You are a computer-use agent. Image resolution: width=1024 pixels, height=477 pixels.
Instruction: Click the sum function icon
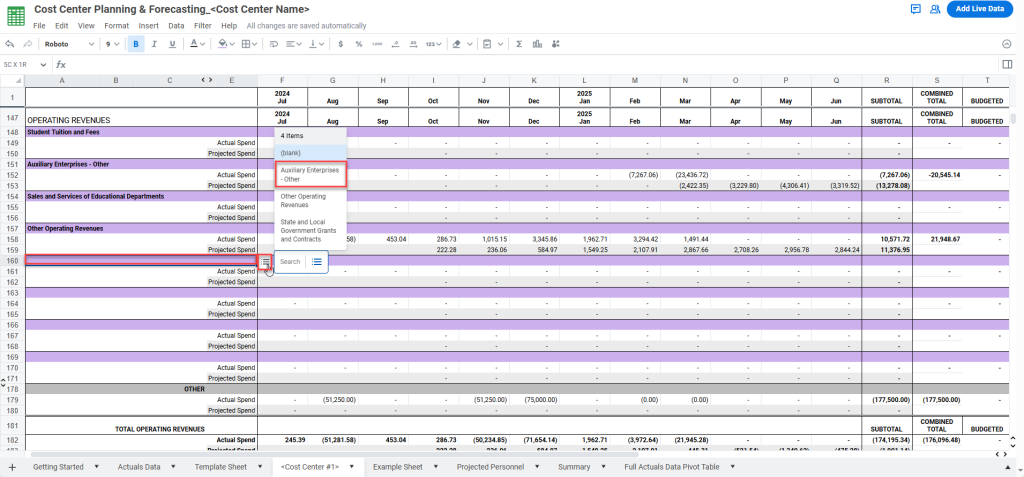(519, 44)
